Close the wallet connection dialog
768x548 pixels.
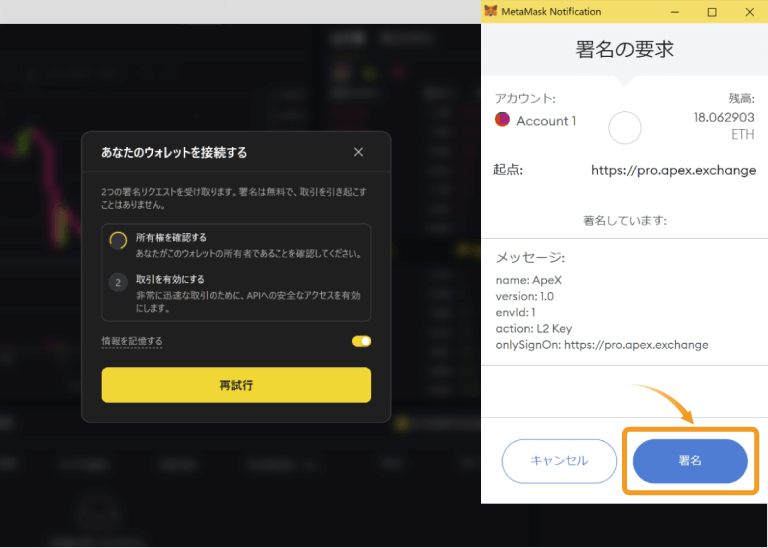coord(359,152)
